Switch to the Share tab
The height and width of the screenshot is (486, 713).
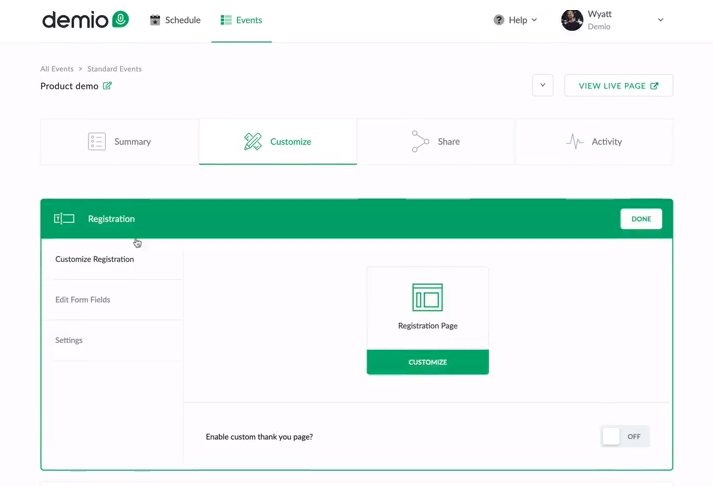[x=436, y=141]
